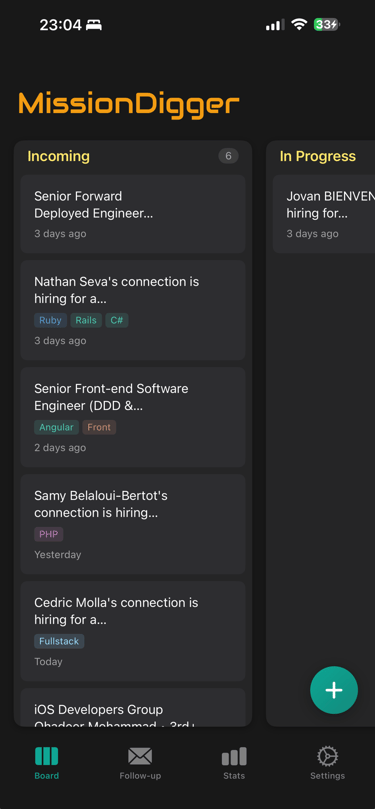Tap the MissionDigger title logo
This screenshot has height=809, width=375.
click(129, 104)
